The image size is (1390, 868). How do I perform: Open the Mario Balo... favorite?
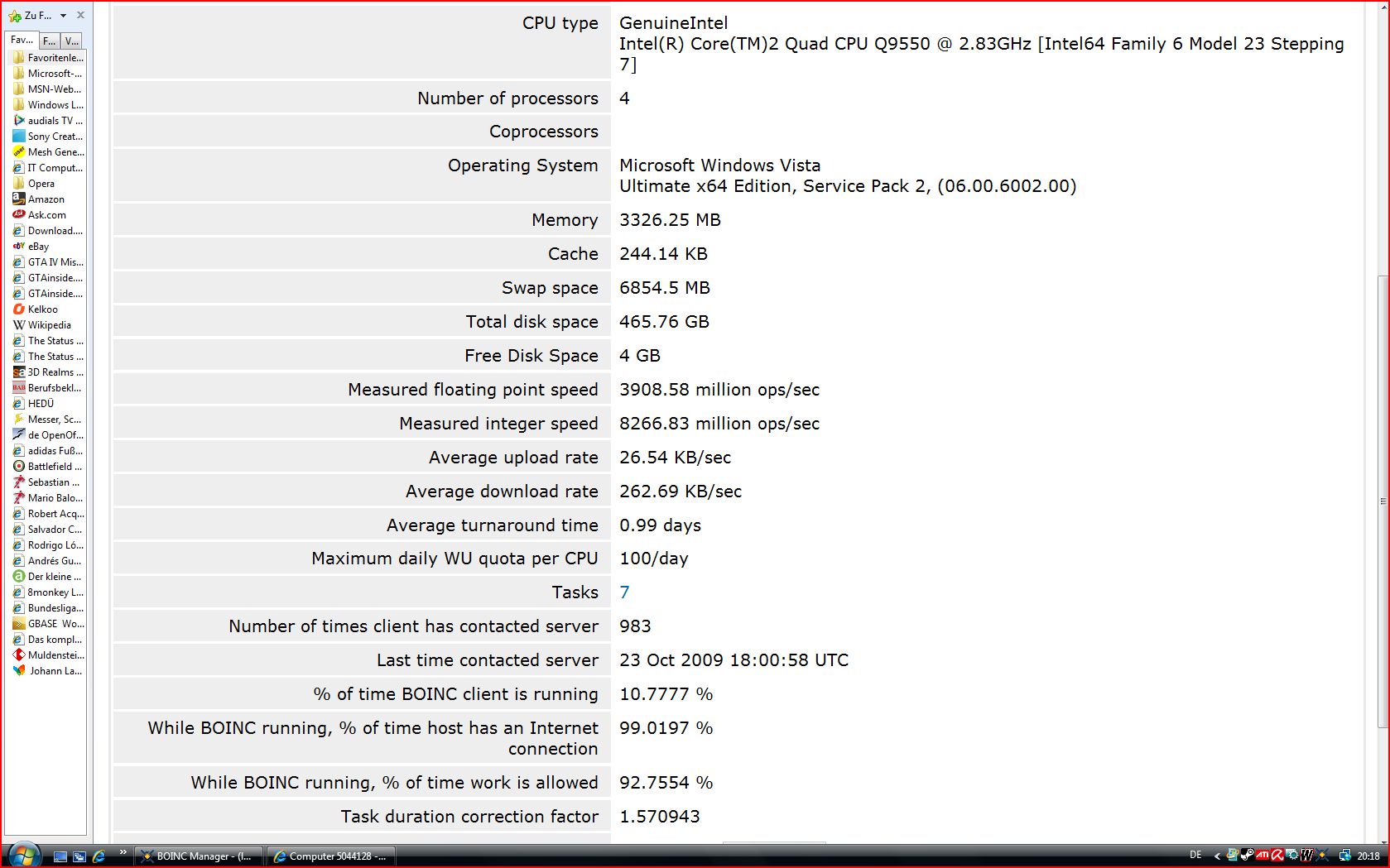(x=48, y=498)
